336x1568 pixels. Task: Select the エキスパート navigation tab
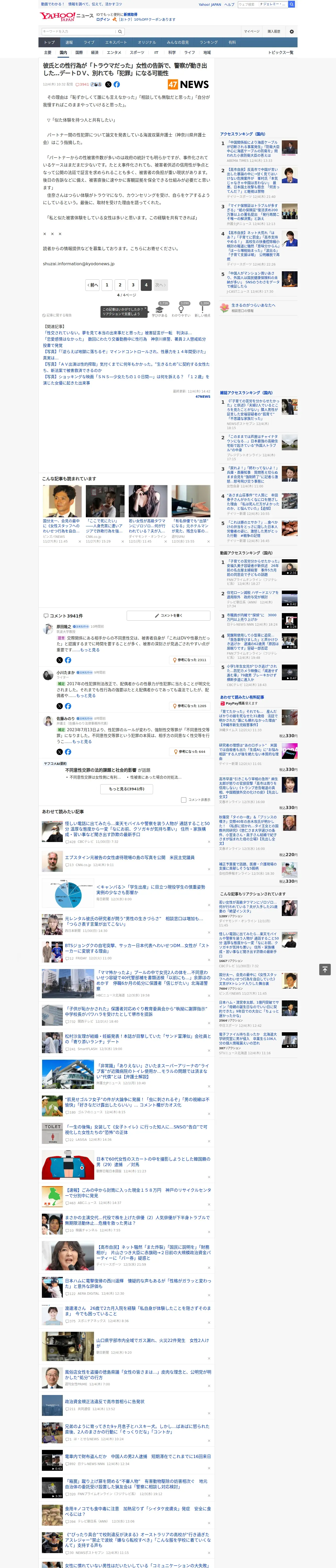[x=116, y=43]
